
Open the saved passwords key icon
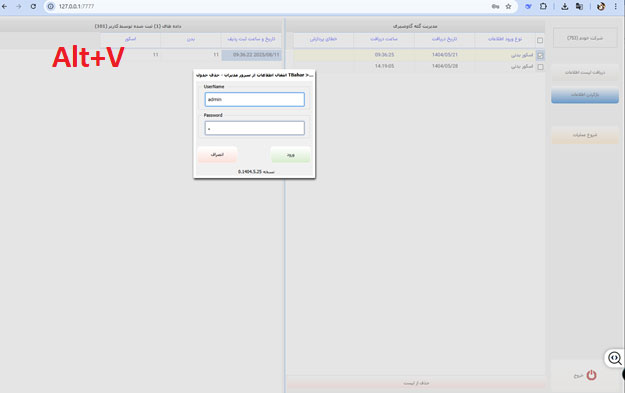point(495,6)
